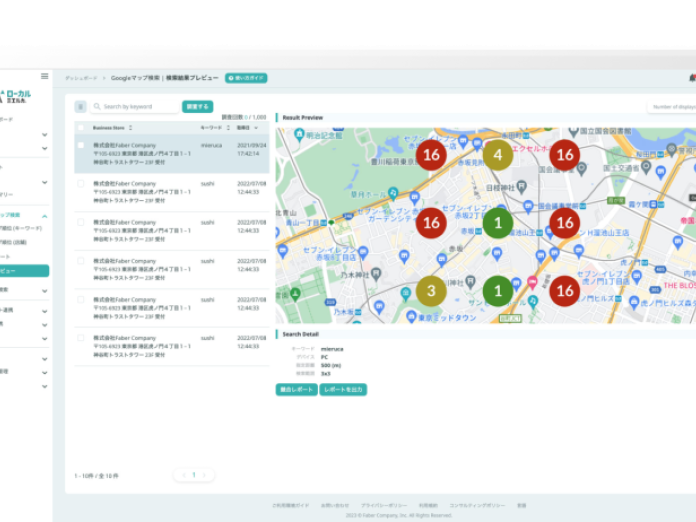Go to page 1 in the pagination

[194, 475]
